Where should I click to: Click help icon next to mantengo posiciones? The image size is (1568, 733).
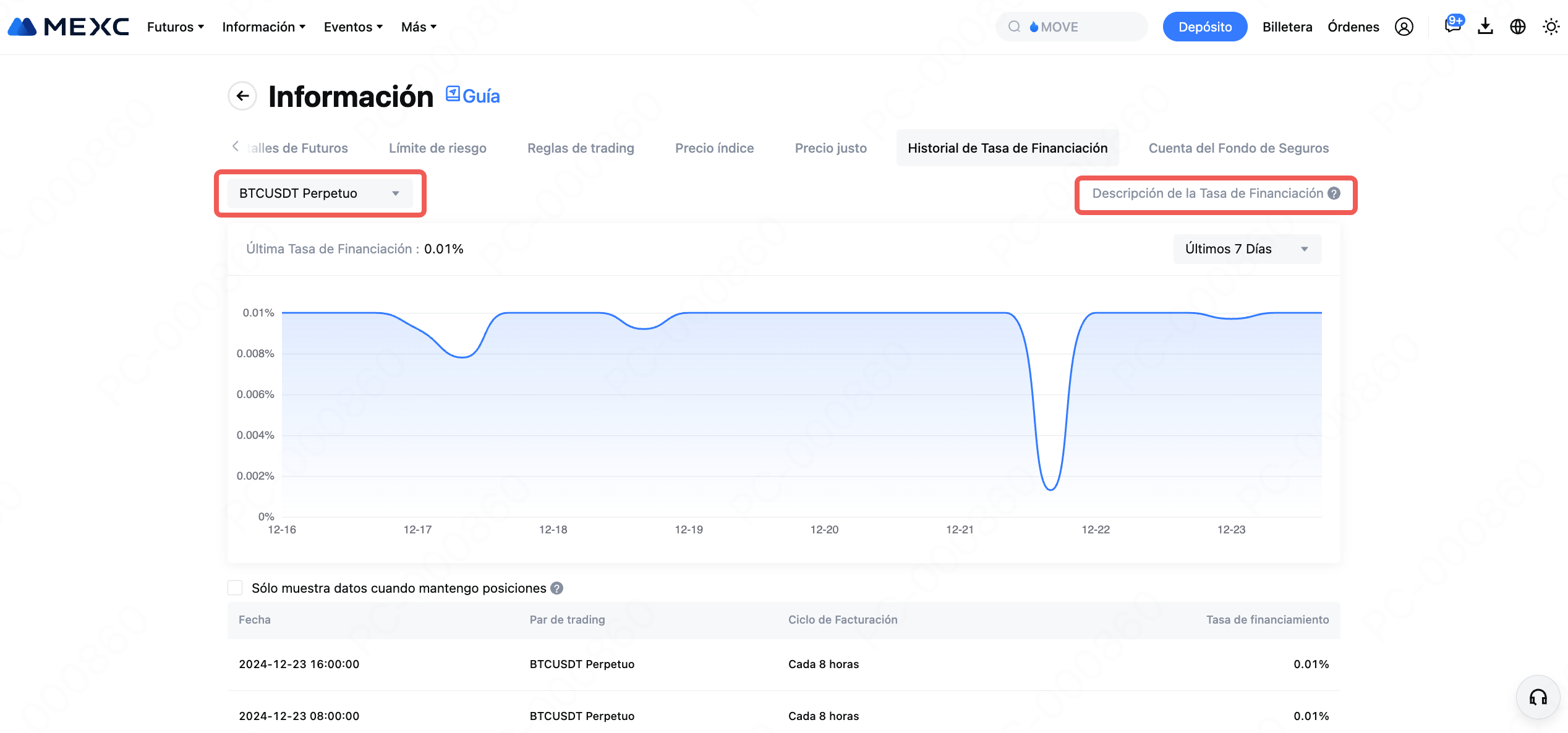pyautogui.click(x=556, y=588)
